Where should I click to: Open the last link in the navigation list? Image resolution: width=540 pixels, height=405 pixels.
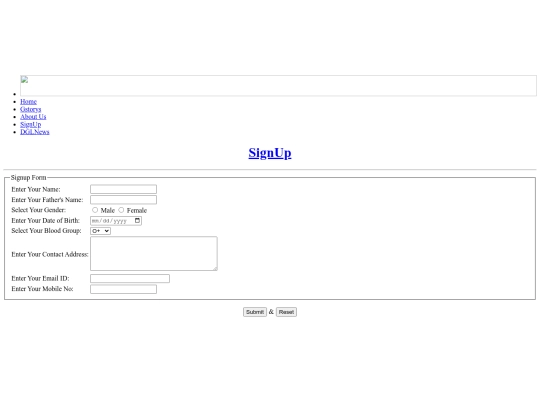pyautogui.click(x=35, y=132)
